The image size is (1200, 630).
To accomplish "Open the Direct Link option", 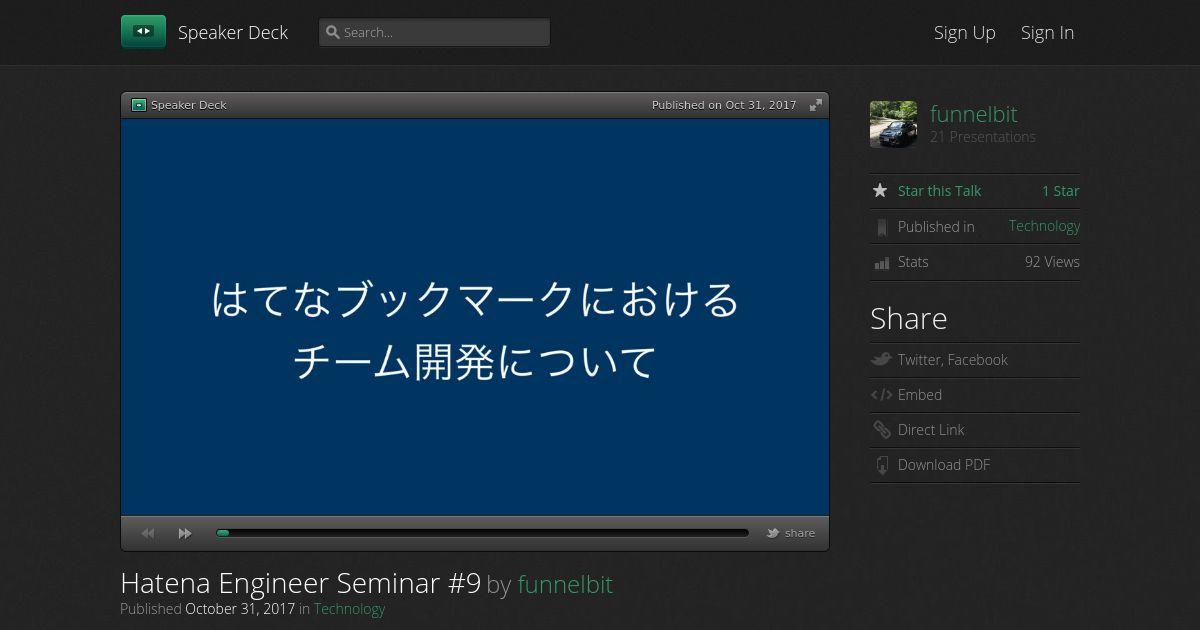I will coord(931,430).
